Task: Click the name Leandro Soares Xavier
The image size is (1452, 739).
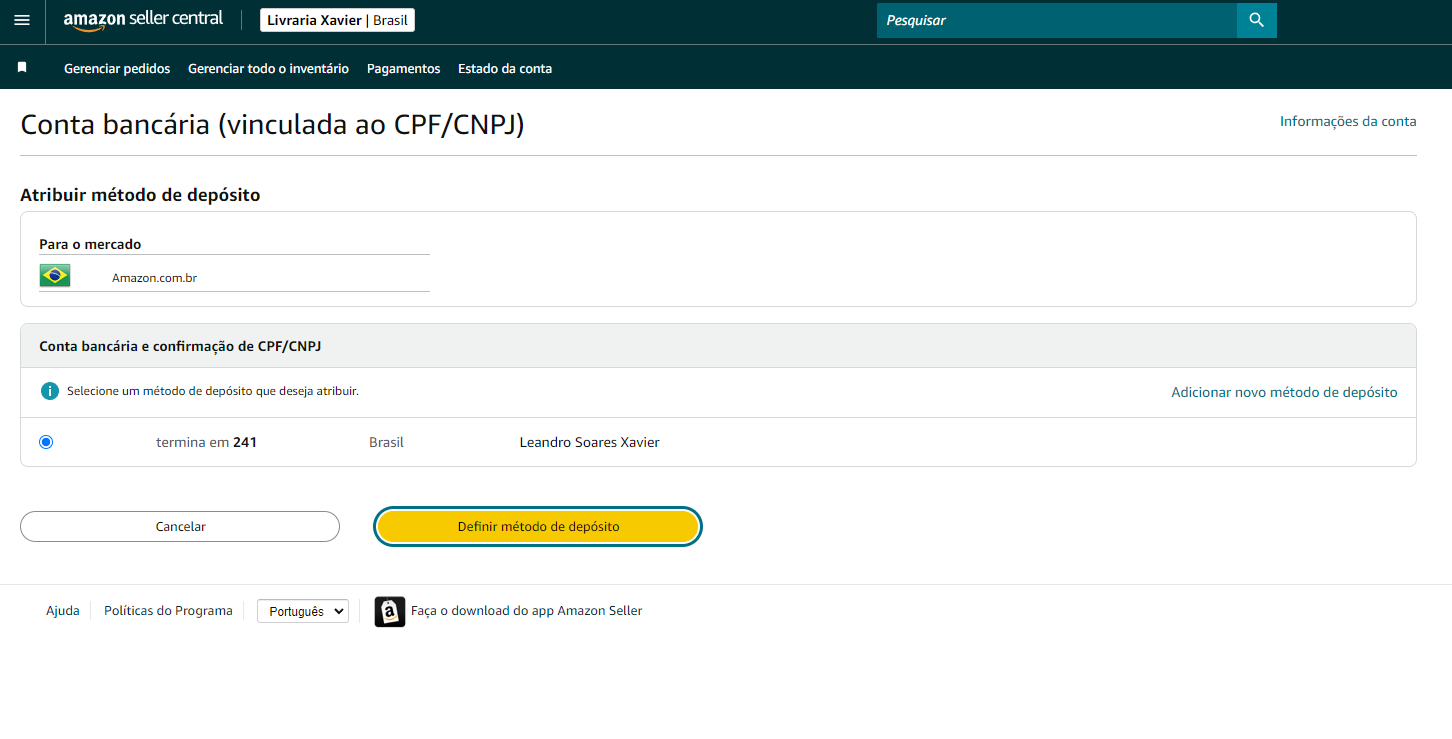Action: pos(590,442)
